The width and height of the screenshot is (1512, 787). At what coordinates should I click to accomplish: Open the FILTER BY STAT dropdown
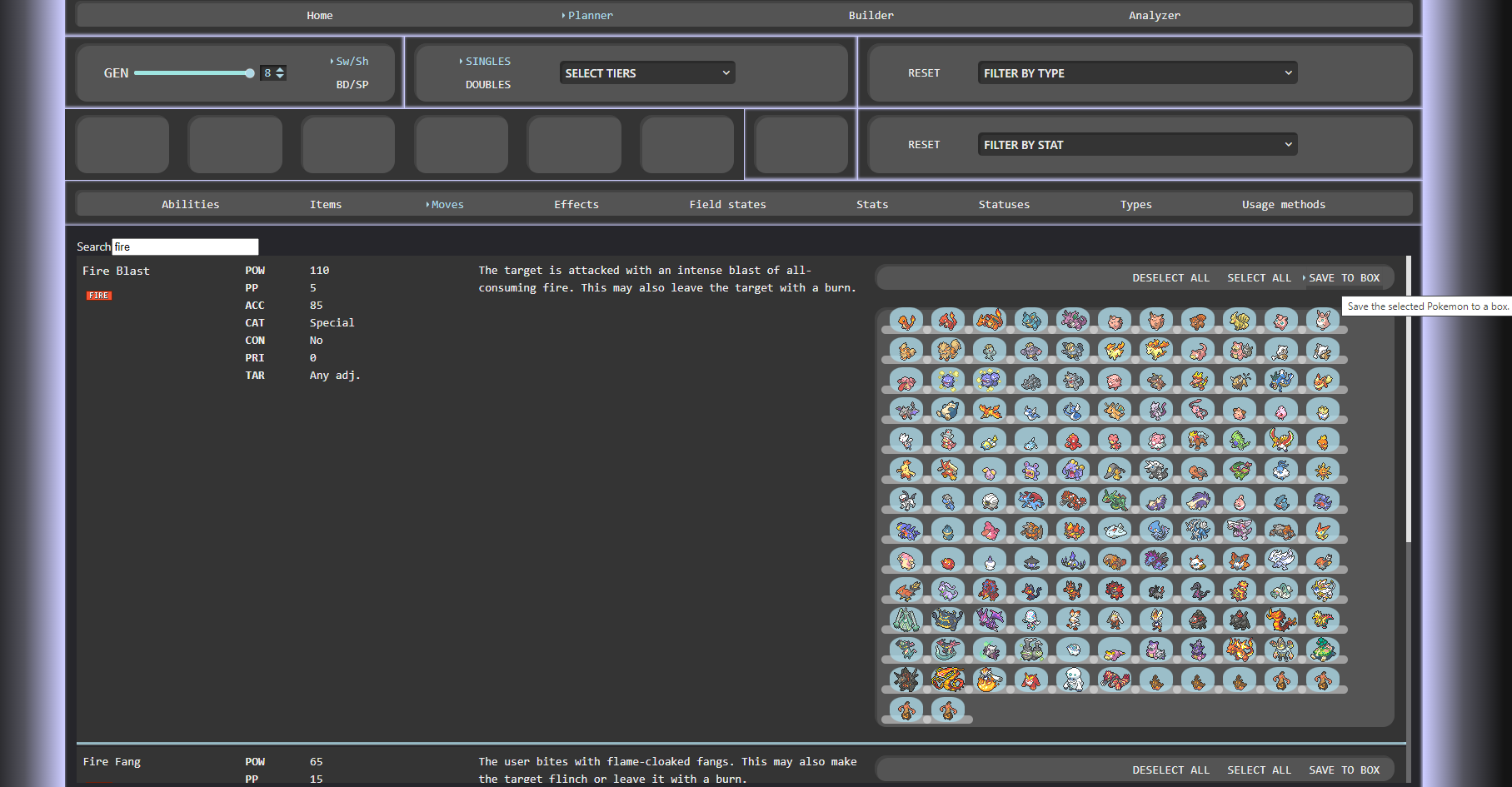pos(1137,145)
